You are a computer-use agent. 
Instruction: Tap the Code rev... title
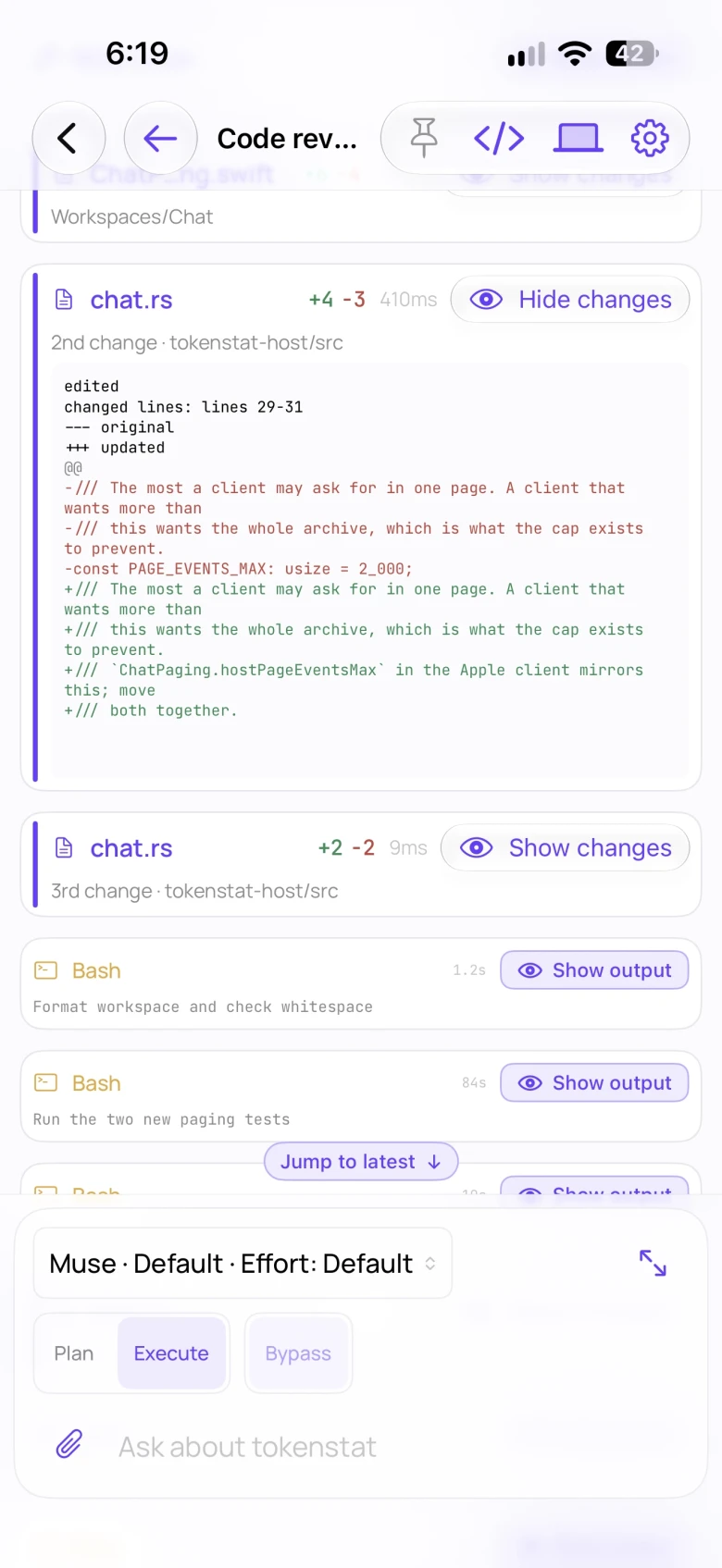tap(287, 139)
